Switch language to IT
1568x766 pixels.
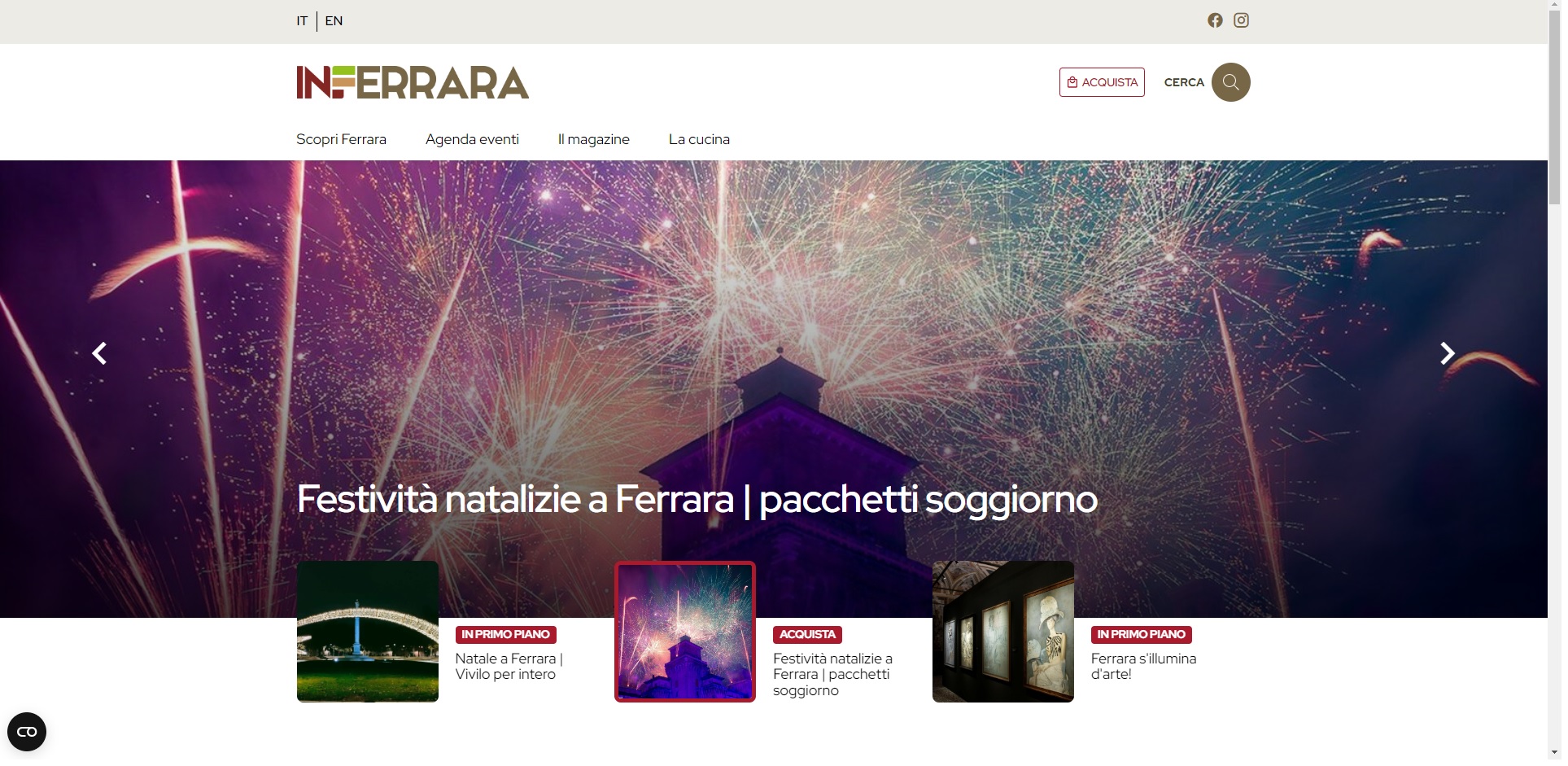(x=303, y=21)
